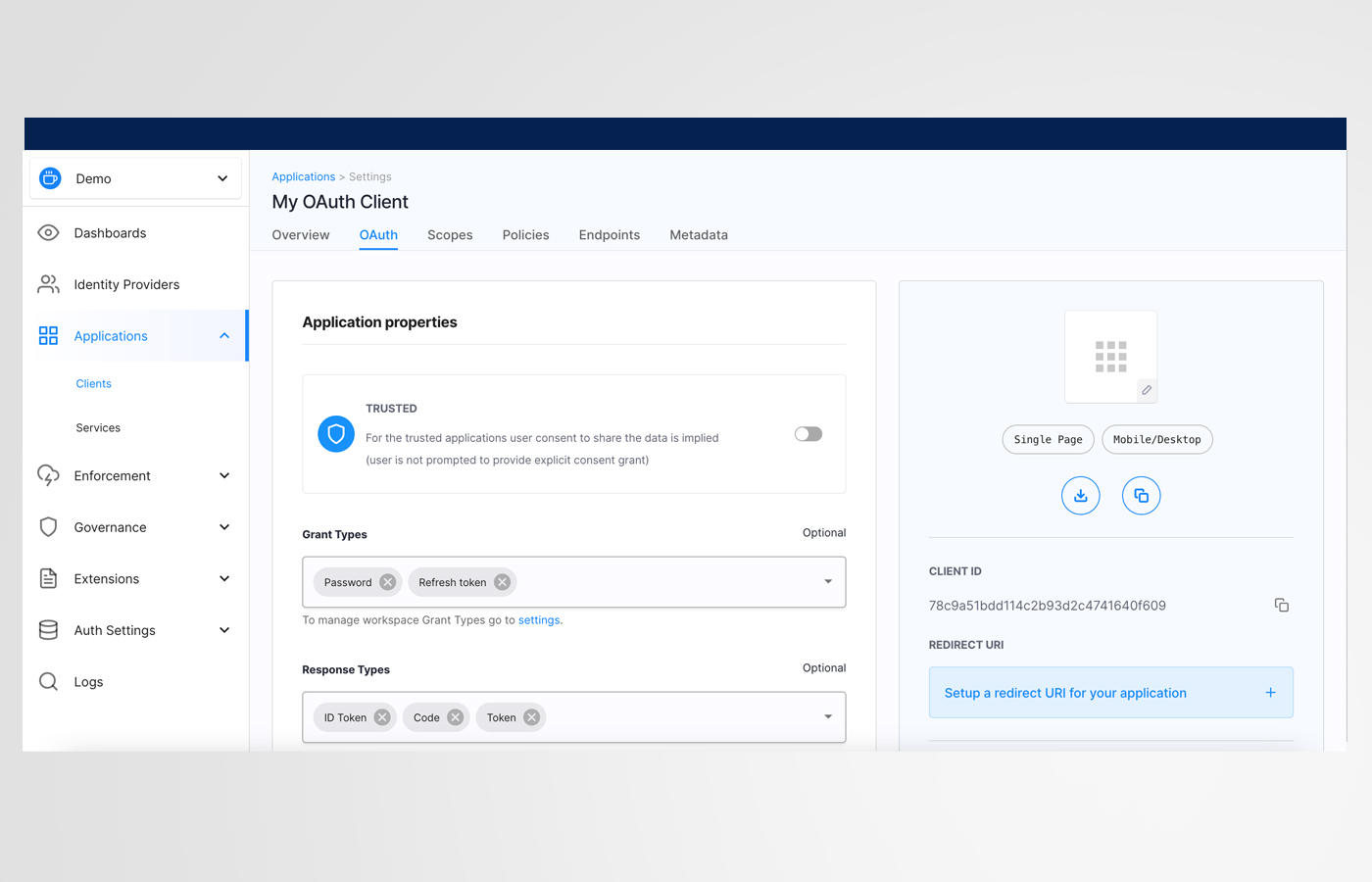Image resolution: width=1372 pixels, height=882 pixels.
Task: Open the Grant Types dropdown
Action: 826,581
